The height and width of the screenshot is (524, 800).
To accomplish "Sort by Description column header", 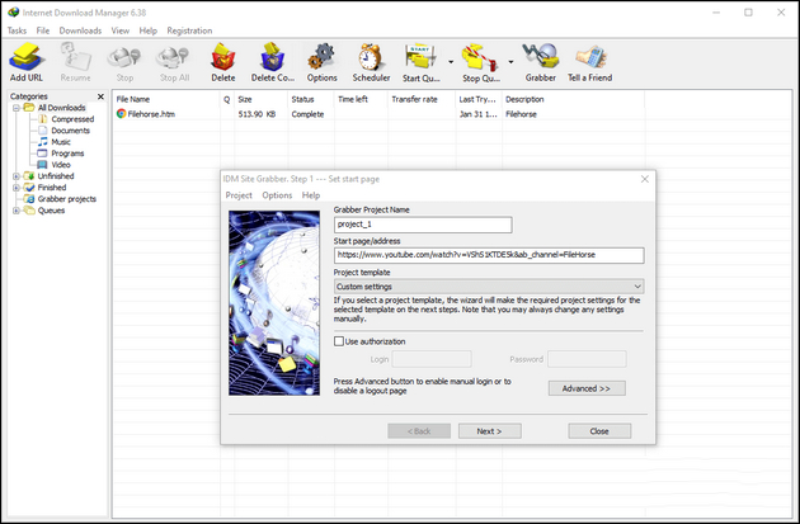I will pos(573,99).
